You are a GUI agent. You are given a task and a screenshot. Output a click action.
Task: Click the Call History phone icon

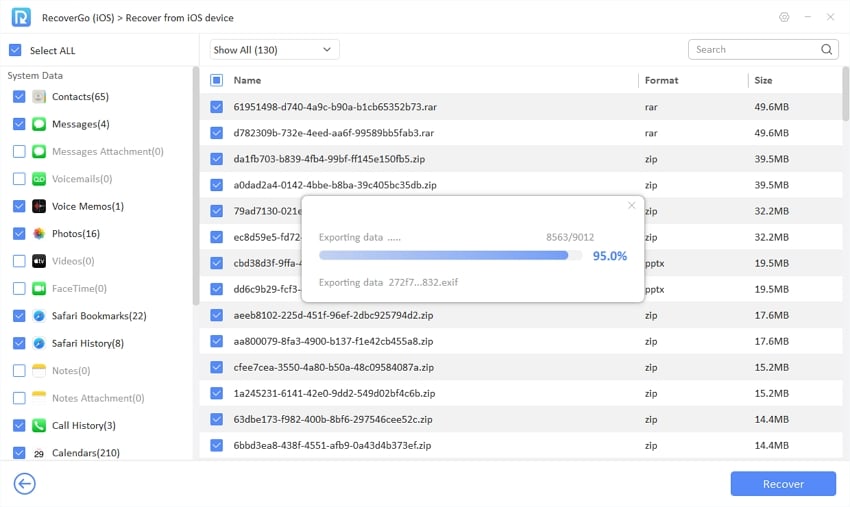coord(39,425)
